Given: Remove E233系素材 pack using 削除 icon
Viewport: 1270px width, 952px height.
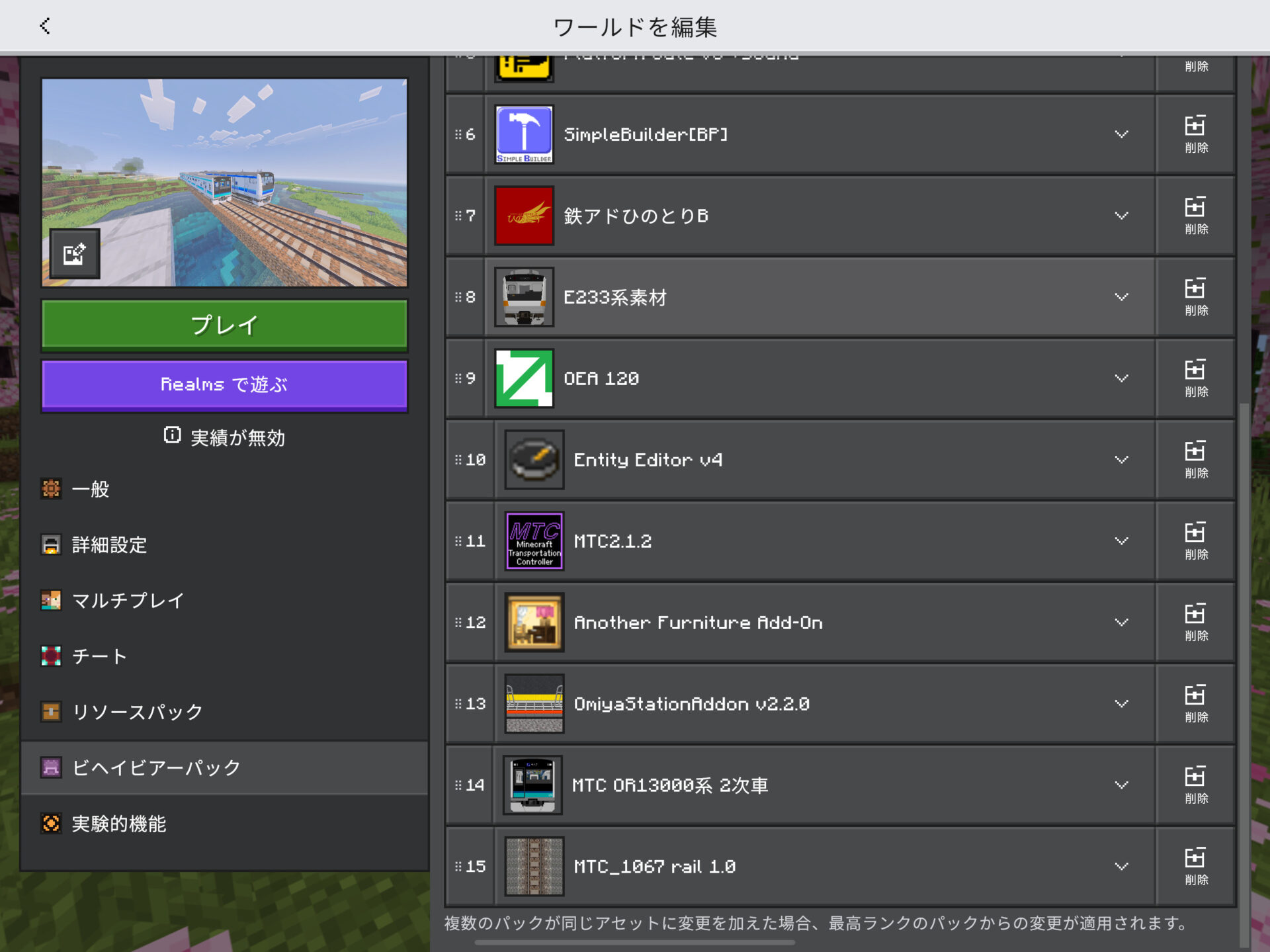Looking at the screenshot, I should pos(1195,297).
